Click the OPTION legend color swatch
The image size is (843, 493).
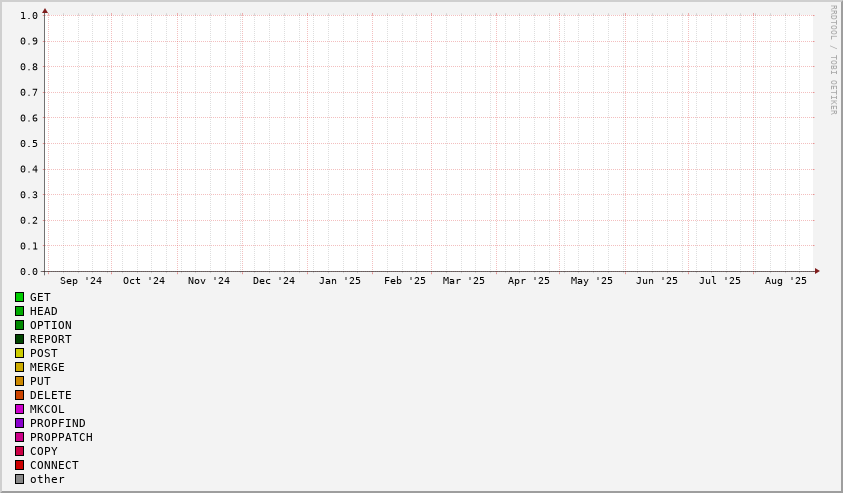(19, 325)
